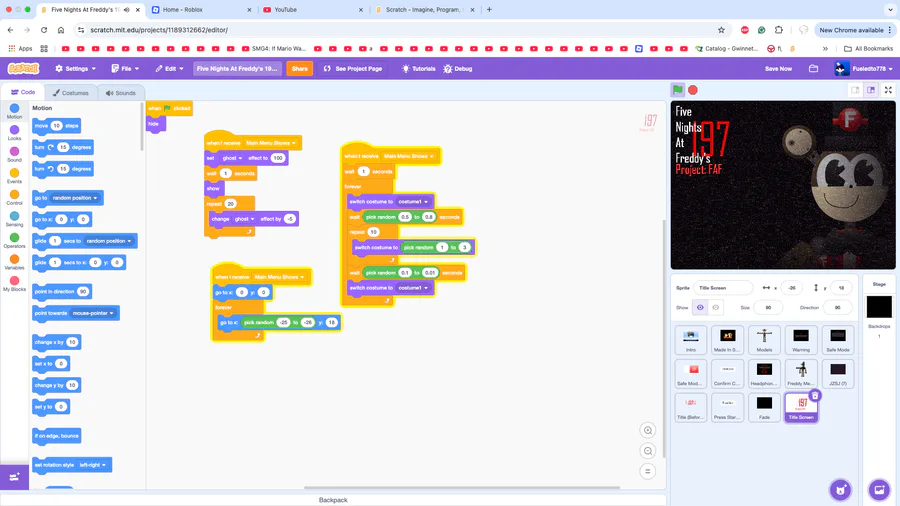Select the Looks block category
Screen dimensions: 900x506
point(14,133)
